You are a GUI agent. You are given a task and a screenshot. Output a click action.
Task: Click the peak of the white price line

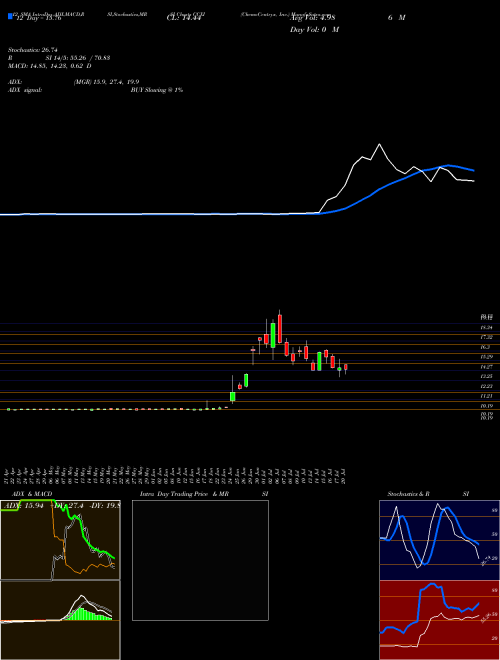coord(380,144)
